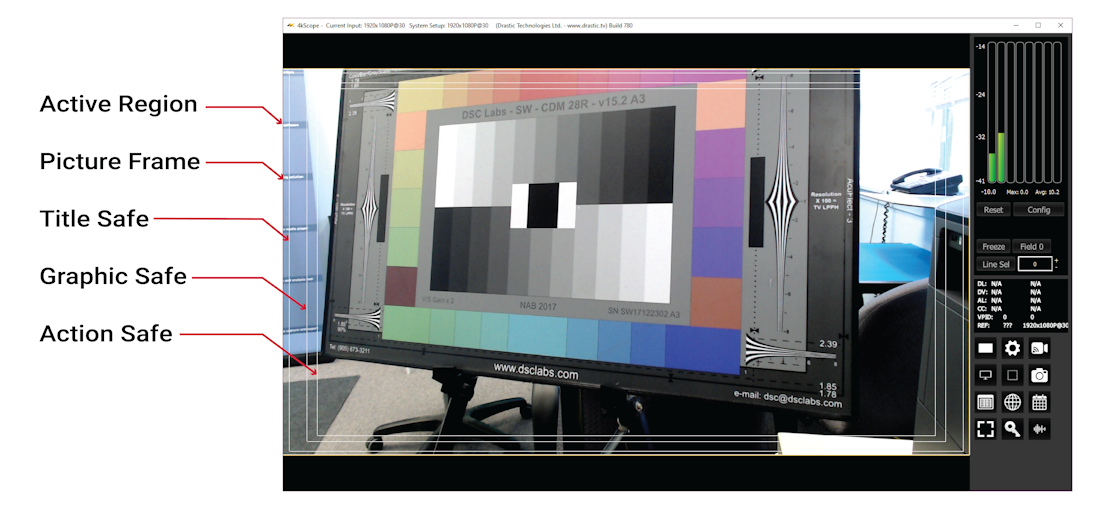Take a snapshot with the camera icon
The image size is (1100, 514).
pyautogui.click(x=1039, y=375)
